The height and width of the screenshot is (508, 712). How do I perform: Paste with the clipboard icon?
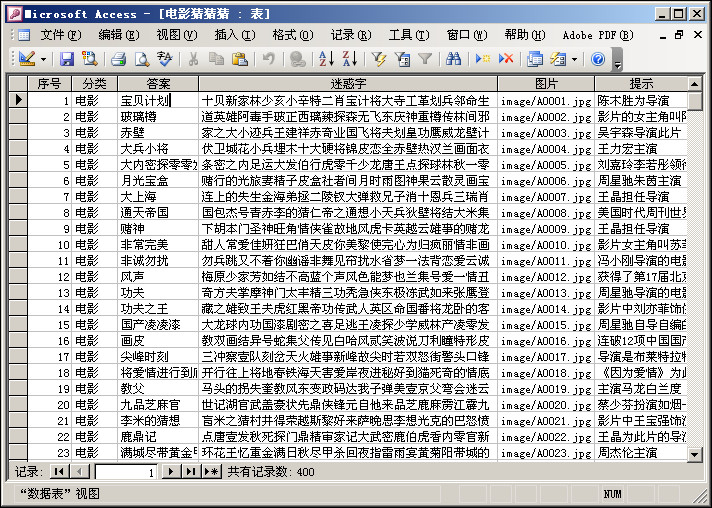coord(239,59)
